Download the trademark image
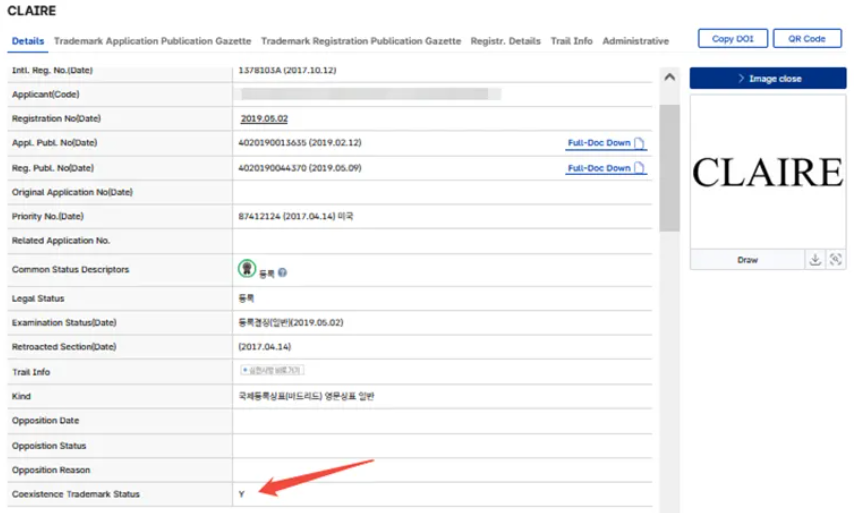This screenshot has height=513, width=856. [815, 260]
